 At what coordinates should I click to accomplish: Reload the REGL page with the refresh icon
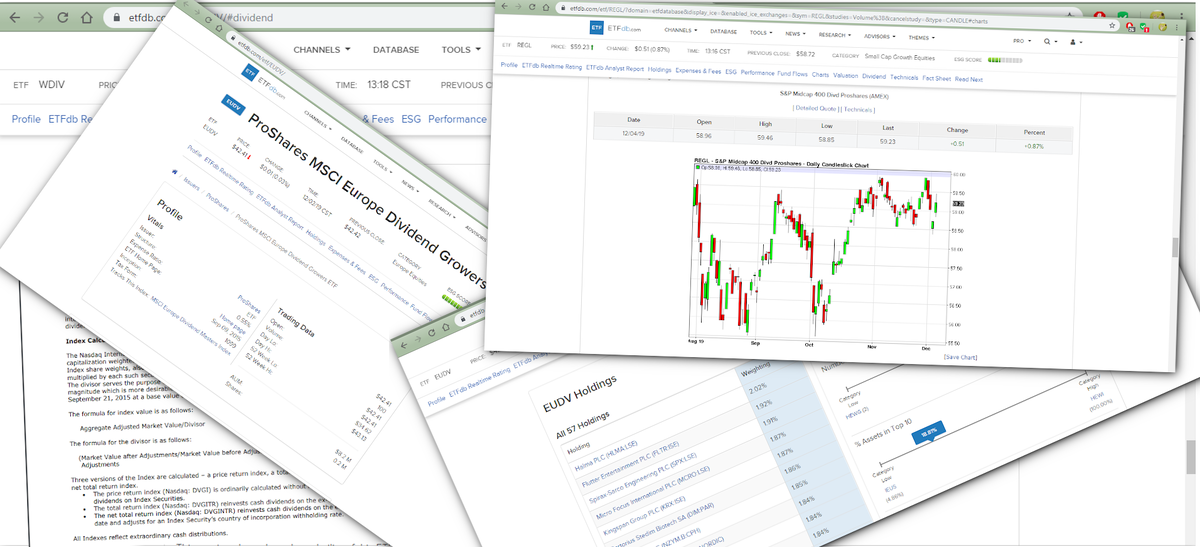point(532,7)
